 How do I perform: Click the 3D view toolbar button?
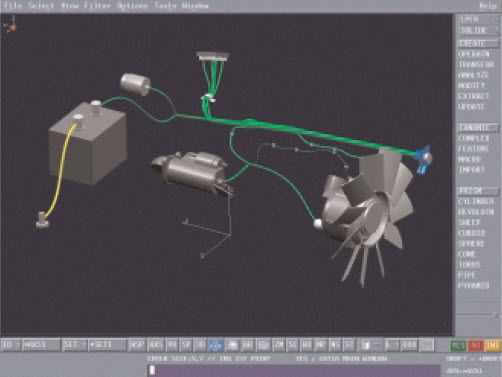coord(200,345)
